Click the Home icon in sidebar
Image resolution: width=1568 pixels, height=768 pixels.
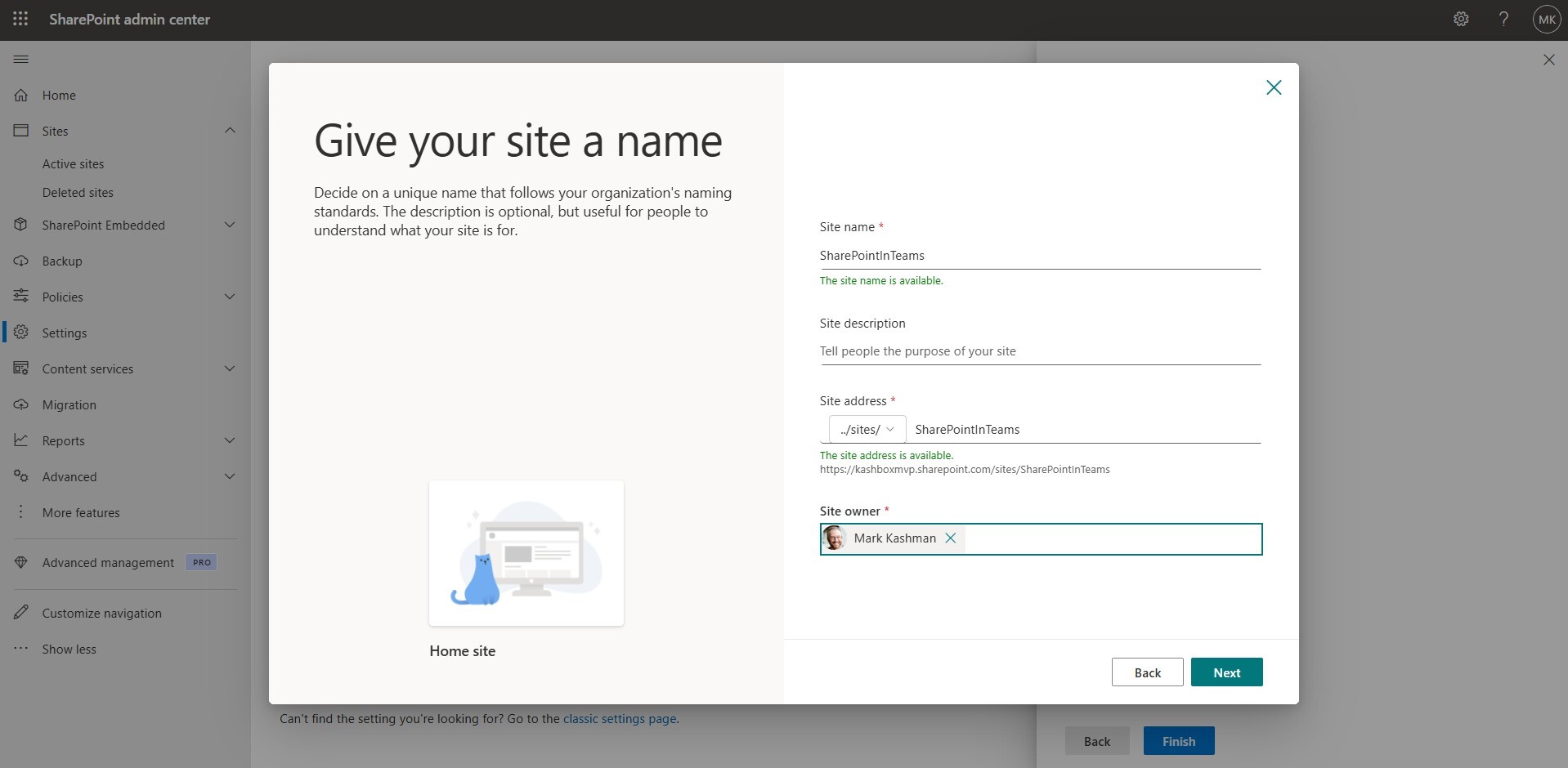21,95
